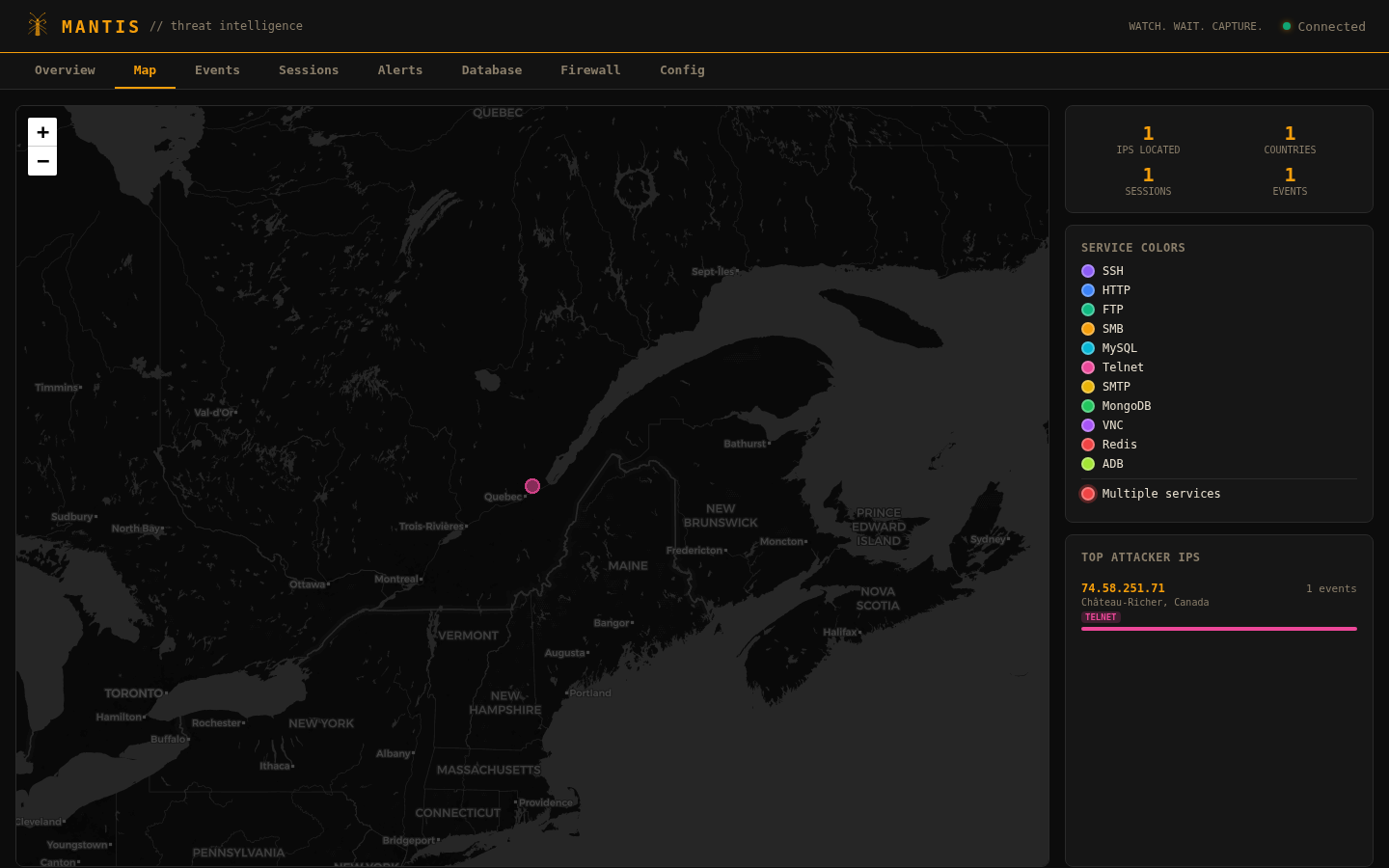Click attacker IP 74.58.251.71
The width and height of the screenshot is (1389, 868).
point(1123,588)
